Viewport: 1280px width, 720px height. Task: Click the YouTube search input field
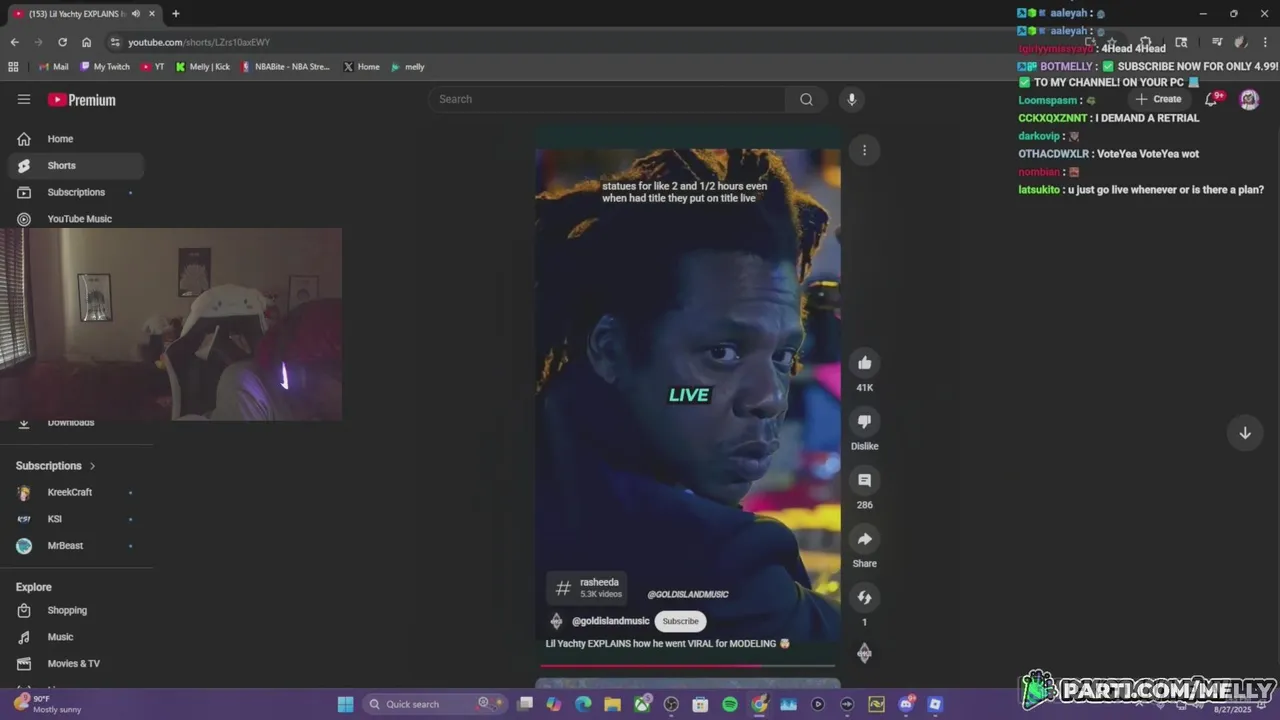[610, 99]
